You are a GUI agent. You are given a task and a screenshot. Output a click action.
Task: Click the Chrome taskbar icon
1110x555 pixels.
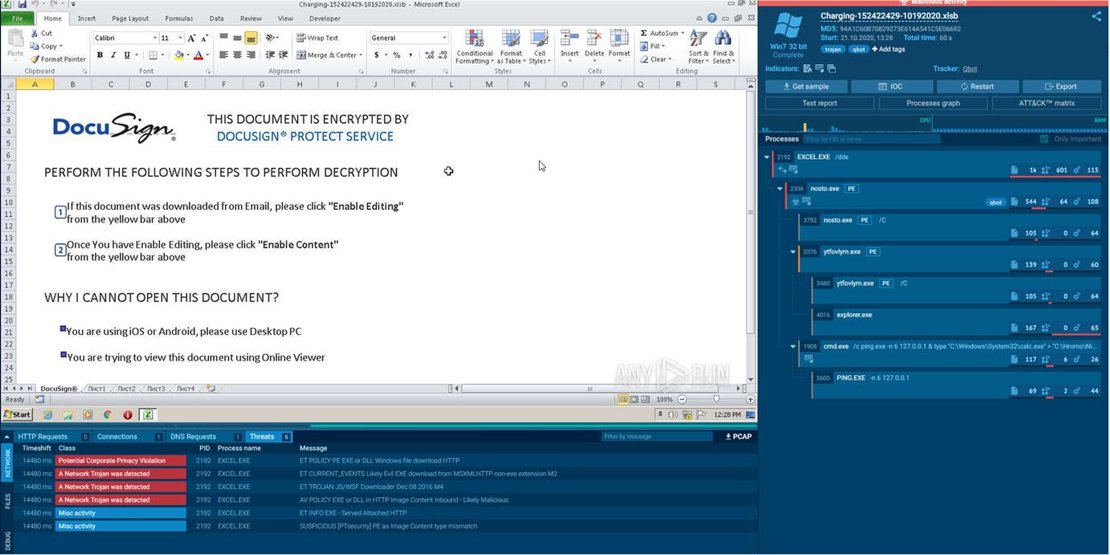tap(108, 415)
